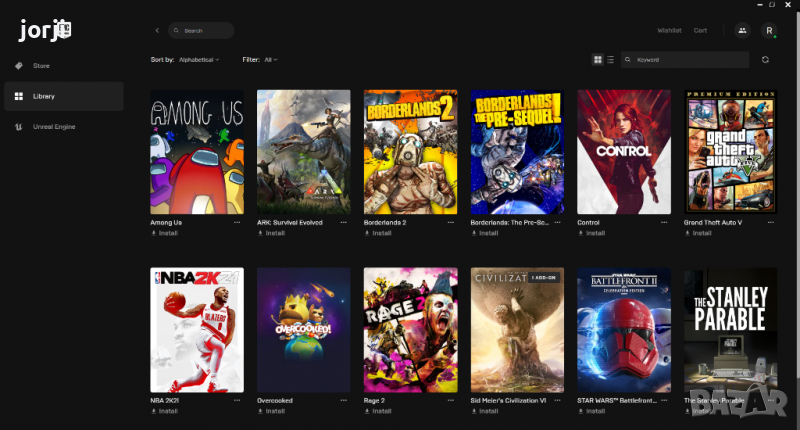800x430 pixels.
Task: Click the Among Us title text
Action: (166, 222)
